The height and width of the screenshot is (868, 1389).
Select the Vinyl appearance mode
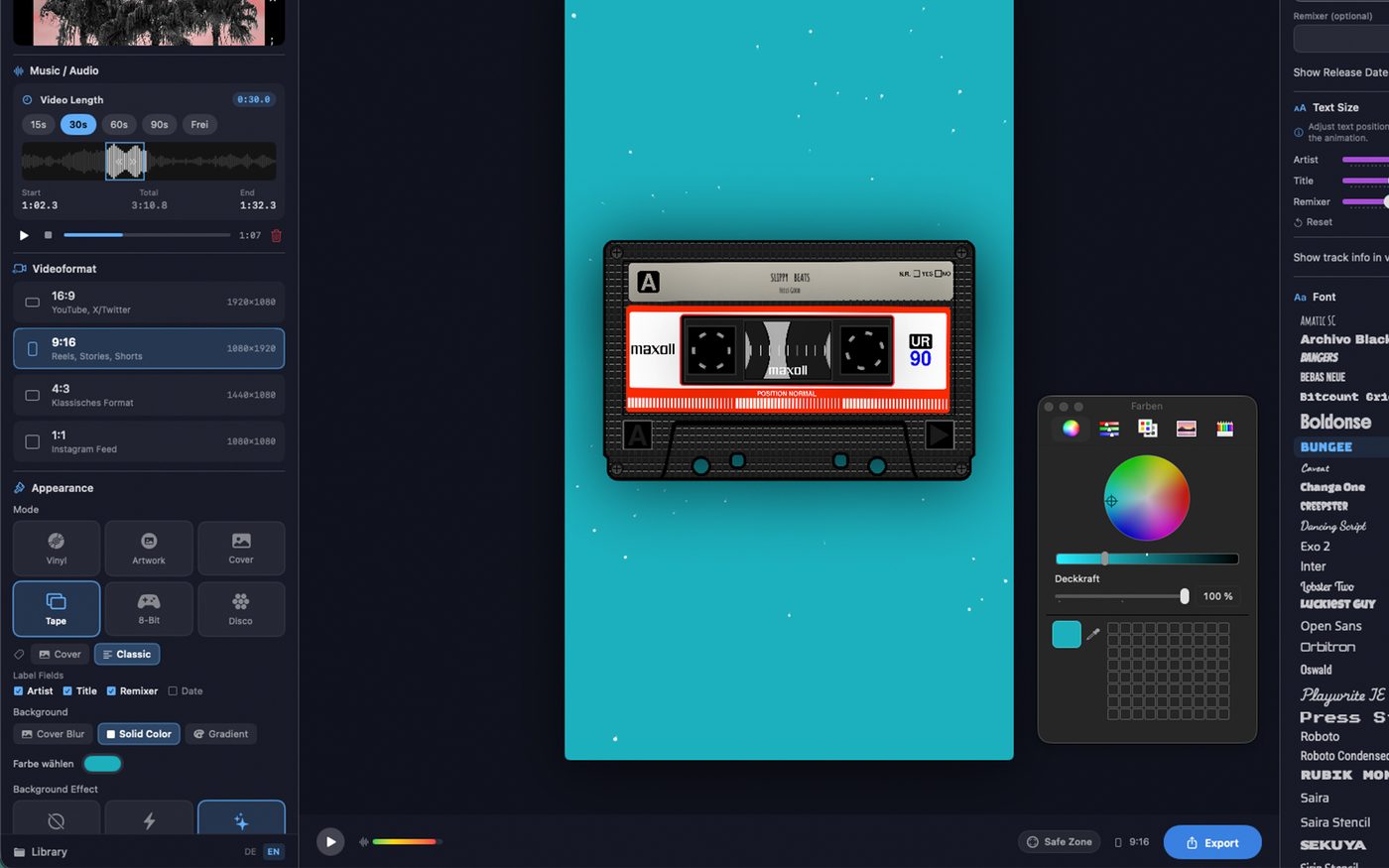56,548
